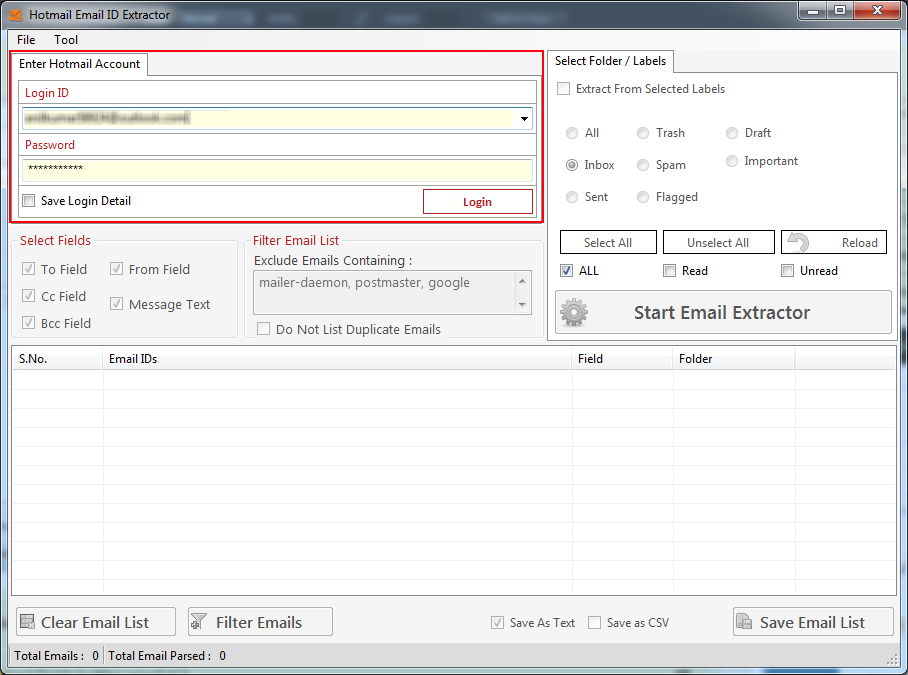Toggle the From Field checkbox

pyautogui.click(x=116, y=269)
